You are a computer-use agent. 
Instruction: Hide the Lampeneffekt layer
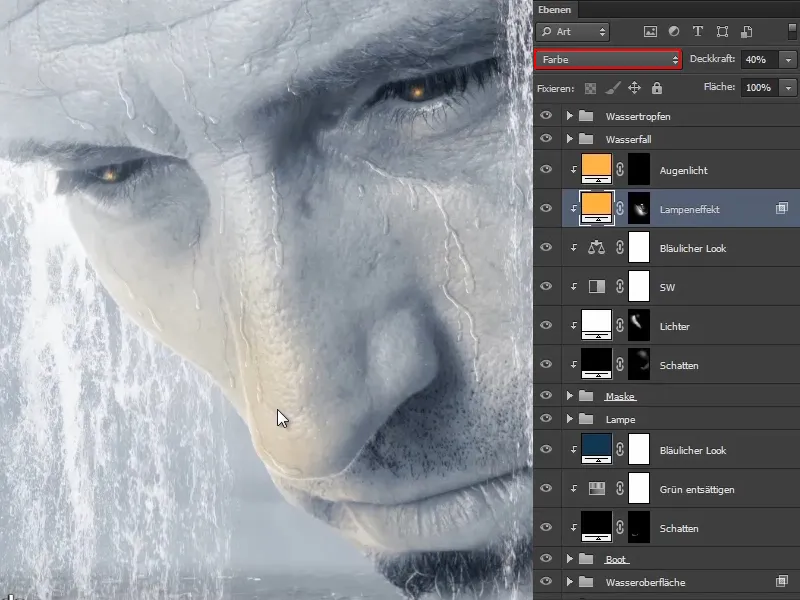click(x=546, y=208)
